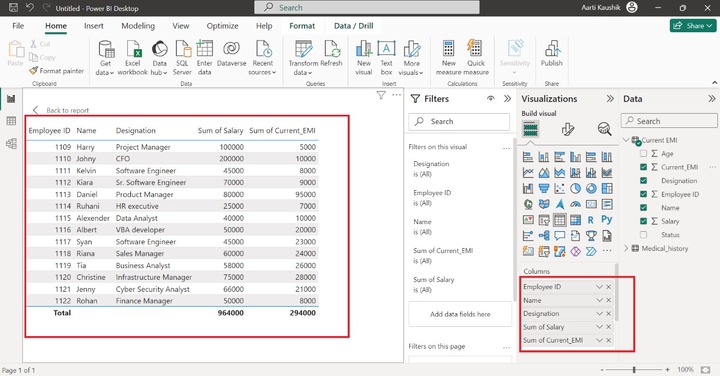
Task: Open Sum of Salary column dropdown
Action: coord(599,327)
